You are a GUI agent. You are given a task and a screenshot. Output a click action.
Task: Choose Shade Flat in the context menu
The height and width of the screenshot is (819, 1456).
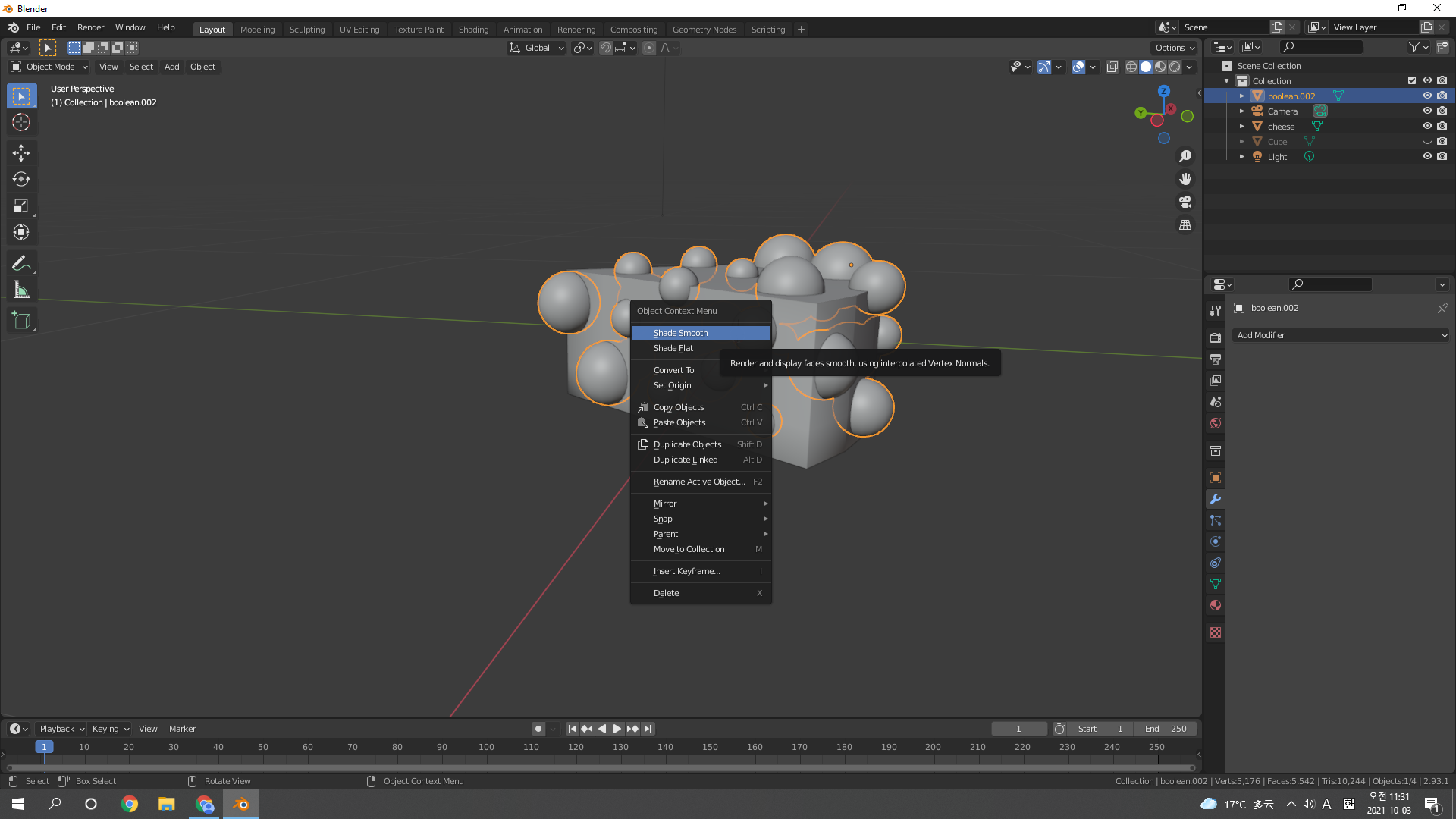pos(673,348)
